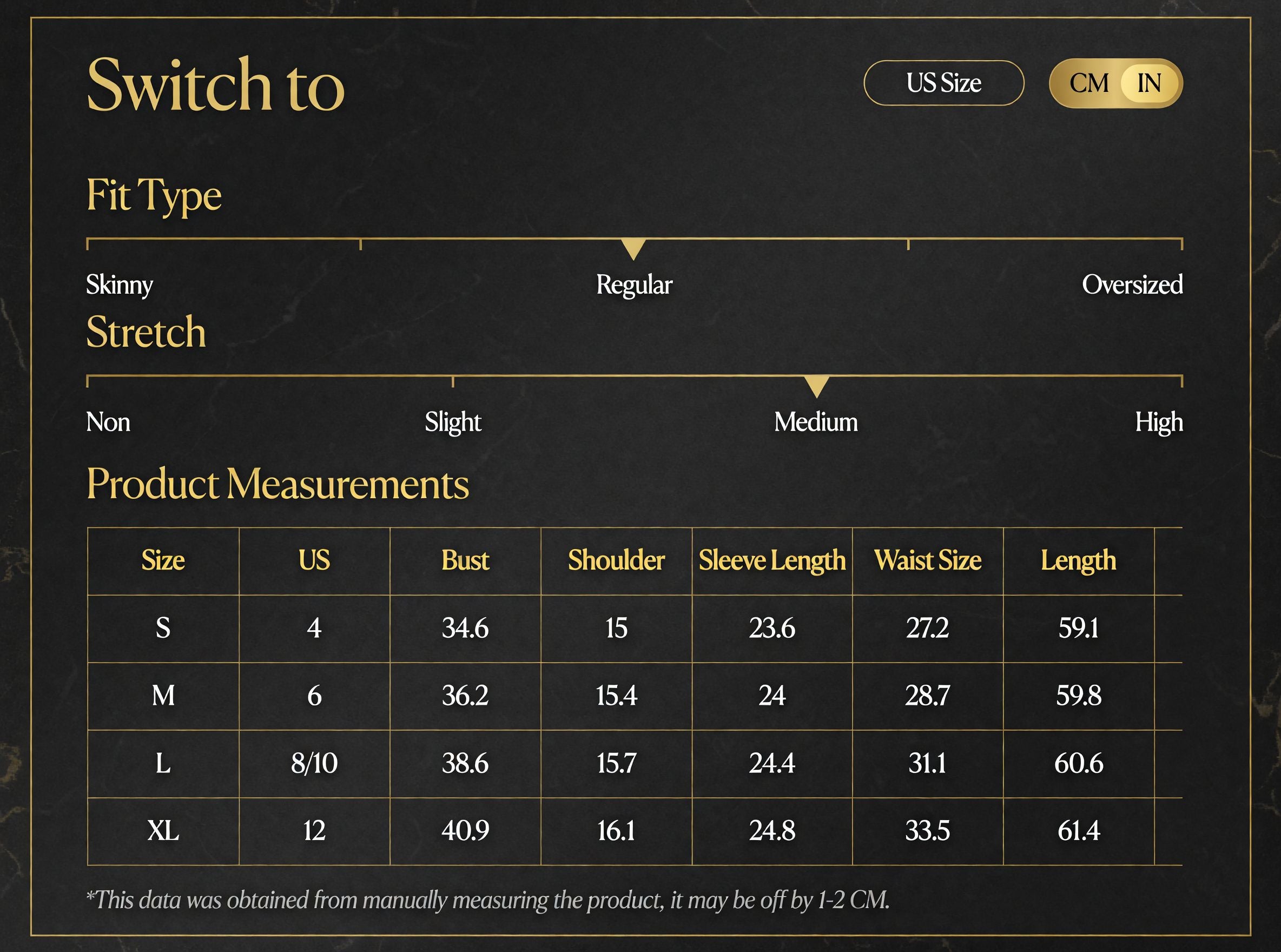The image size is (1281, 952).
Task: Click bust value 36.2
Action: click(x=465, y=696)
